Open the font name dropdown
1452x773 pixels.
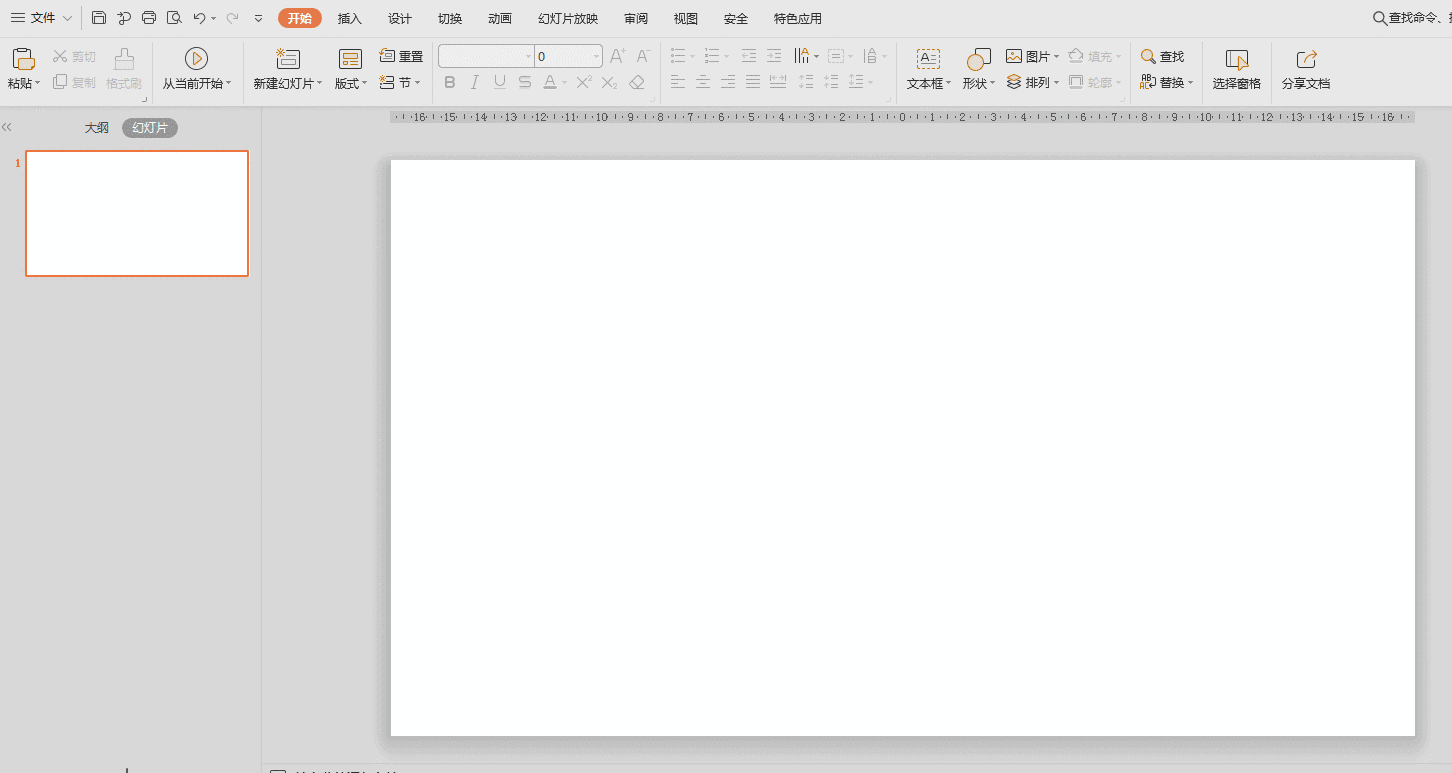[486, 56]
